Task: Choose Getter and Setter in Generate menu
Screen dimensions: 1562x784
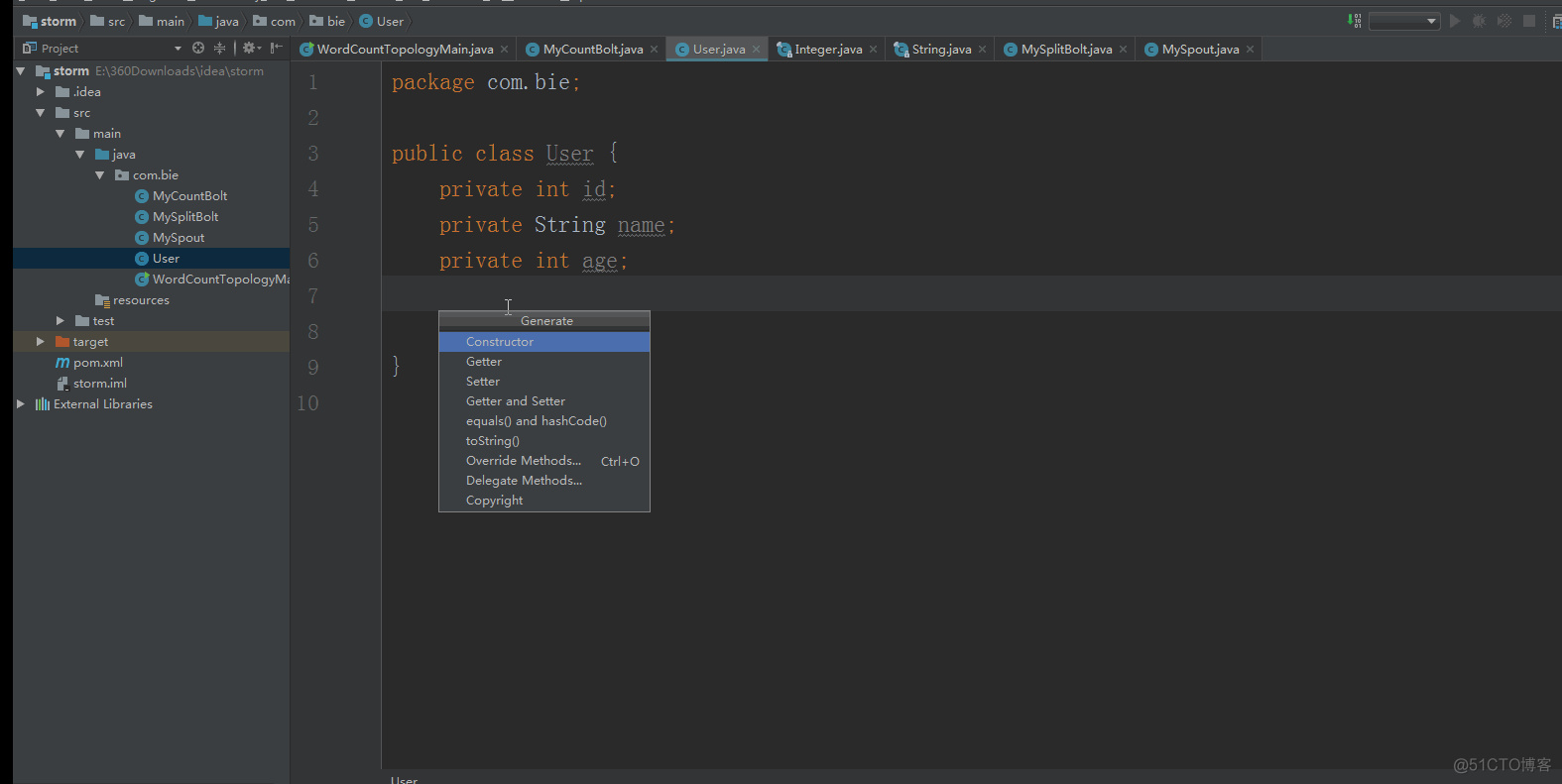Action: (544, 401)
